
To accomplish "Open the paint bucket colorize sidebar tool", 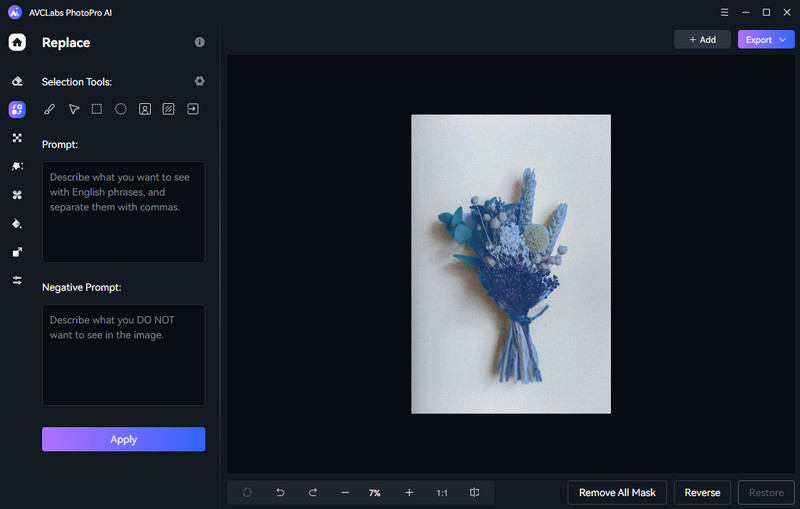I will [17, 223].
